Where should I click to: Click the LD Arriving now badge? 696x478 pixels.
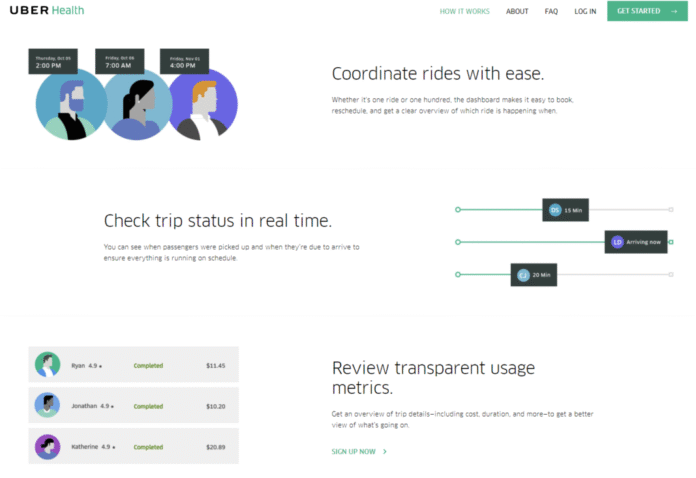click(636, 242)
